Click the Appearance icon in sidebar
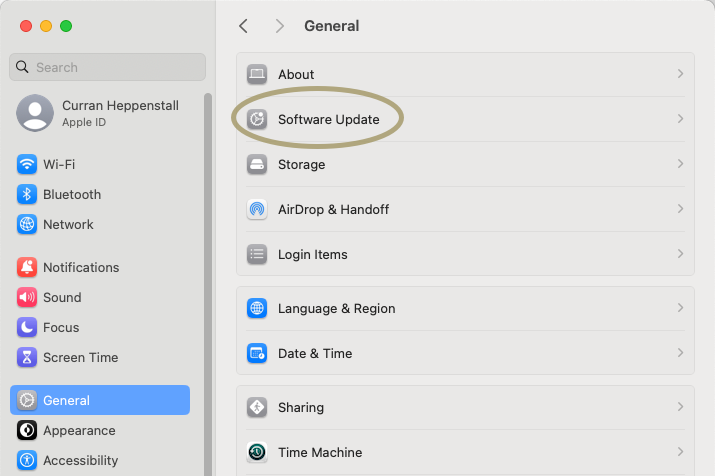 tap(27, 430)
